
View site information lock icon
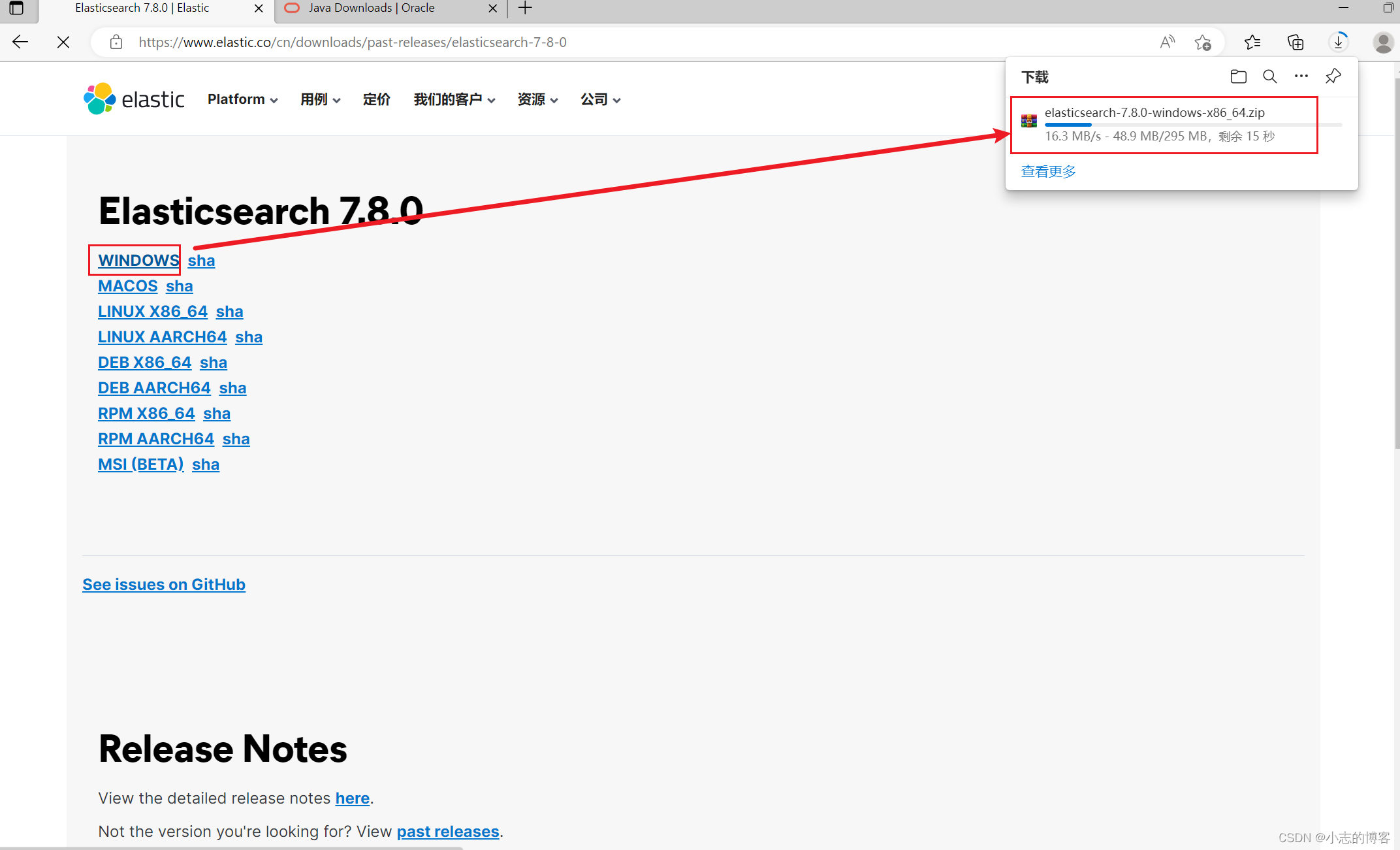pyautogui.click(x=116, y=42)
